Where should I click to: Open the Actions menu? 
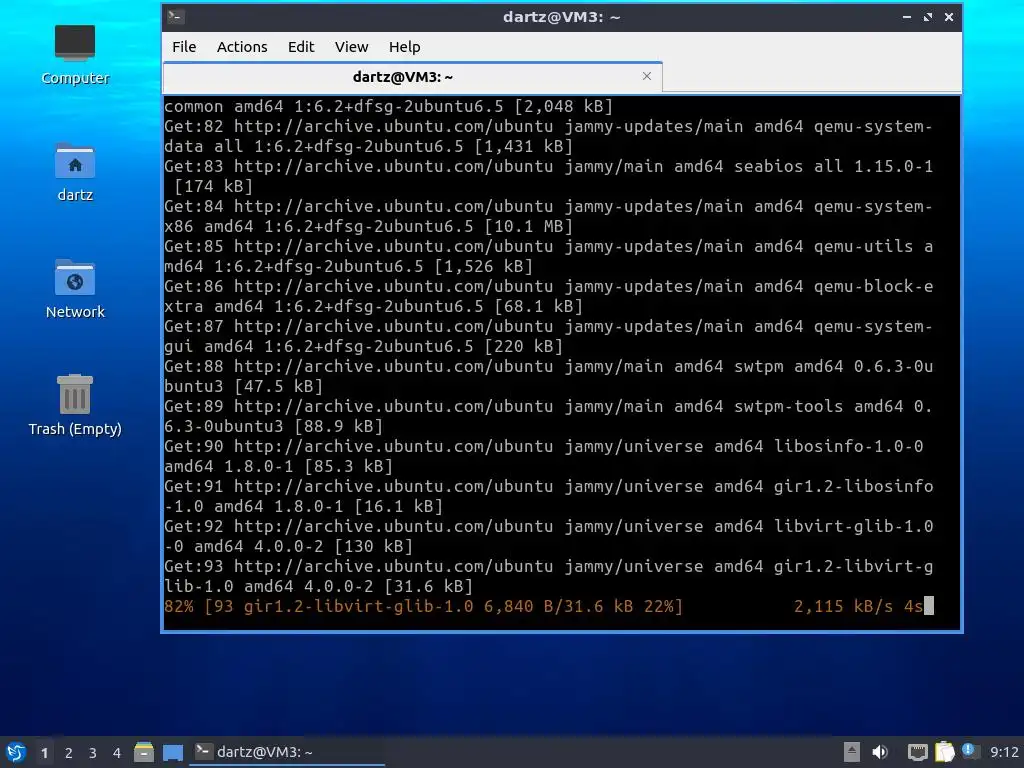coord(242,47)
